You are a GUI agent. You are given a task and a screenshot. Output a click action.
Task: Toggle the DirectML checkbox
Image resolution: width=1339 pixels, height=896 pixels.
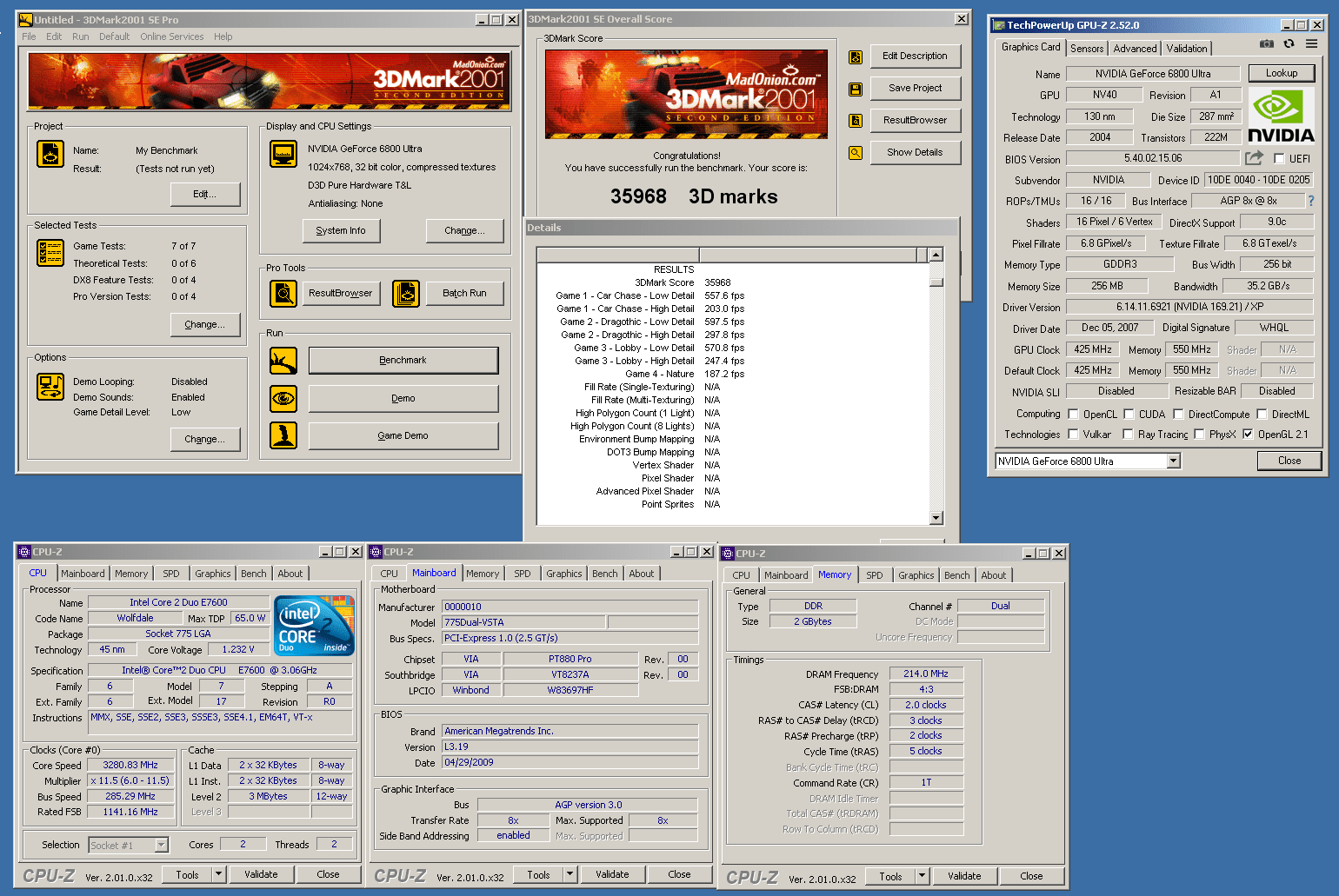[1262, 415]
